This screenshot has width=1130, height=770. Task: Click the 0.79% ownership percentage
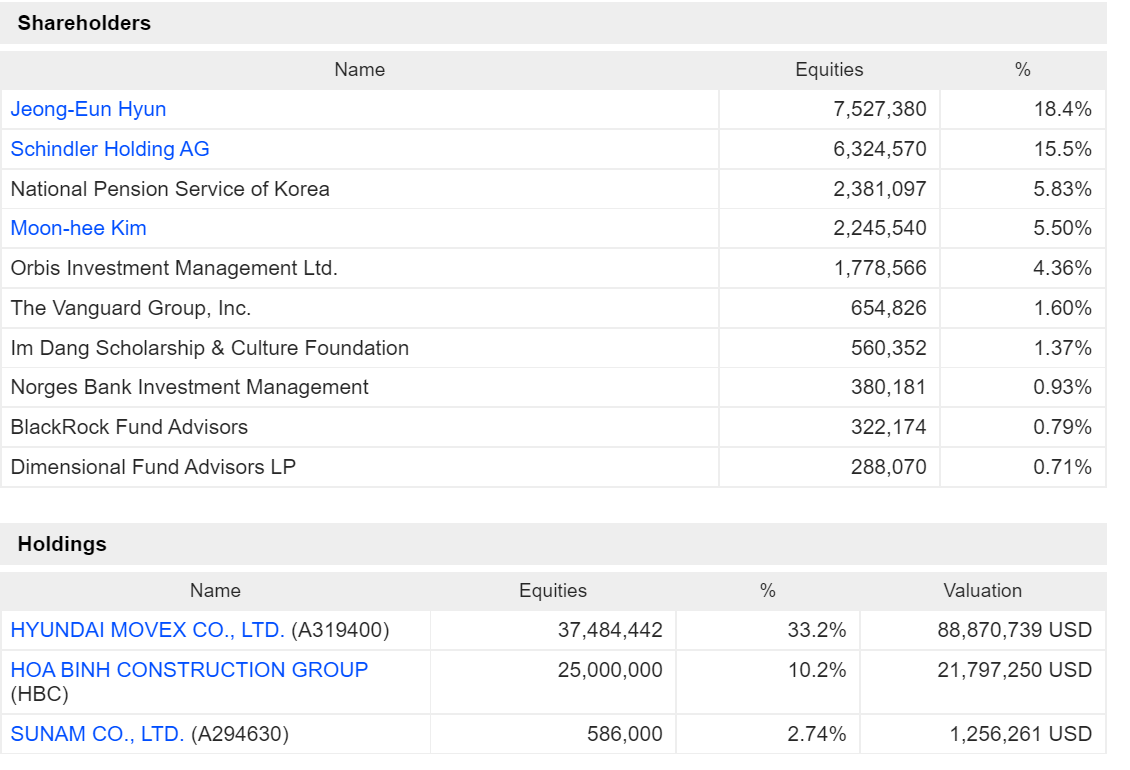[1062, 427]
